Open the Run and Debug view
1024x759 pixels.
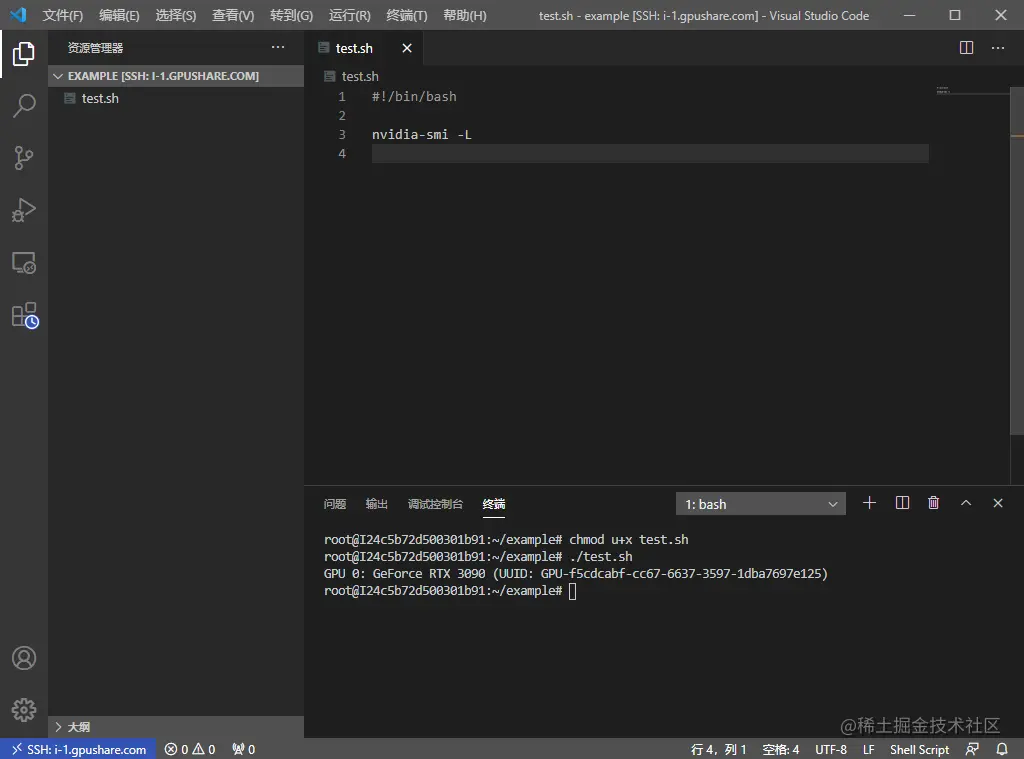[x=24, y=210]
